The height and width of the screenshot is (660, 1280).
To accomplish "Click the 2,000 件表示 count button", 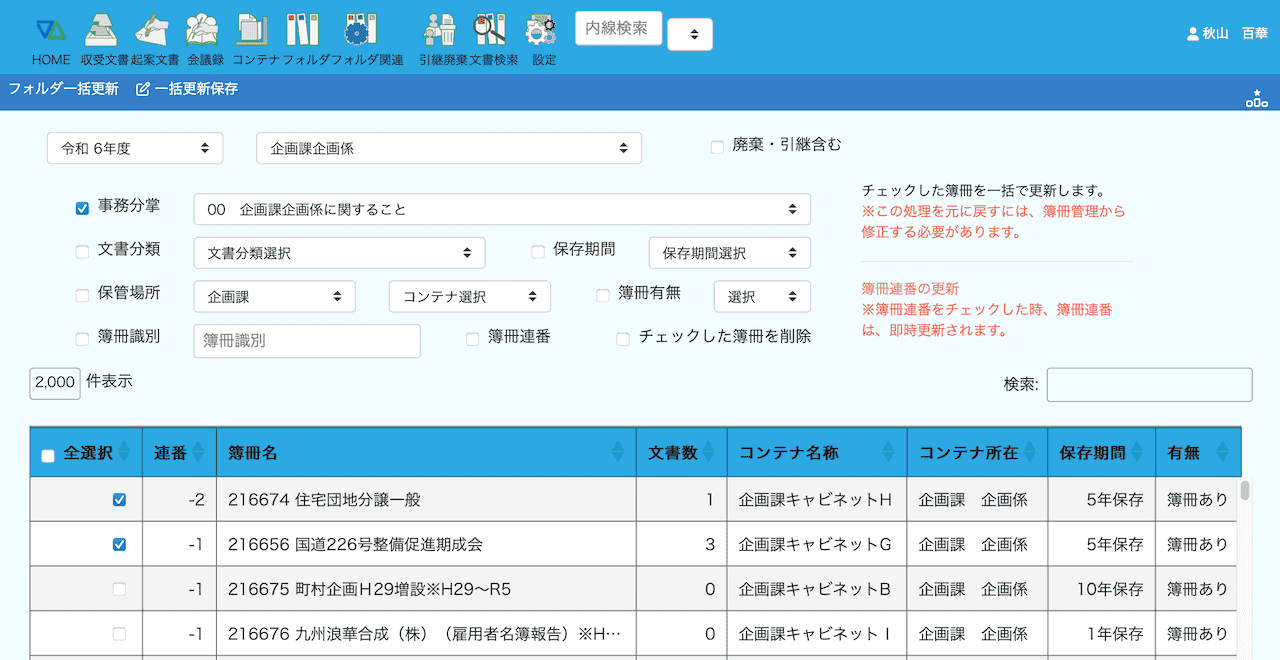I will tap(55, 383).
